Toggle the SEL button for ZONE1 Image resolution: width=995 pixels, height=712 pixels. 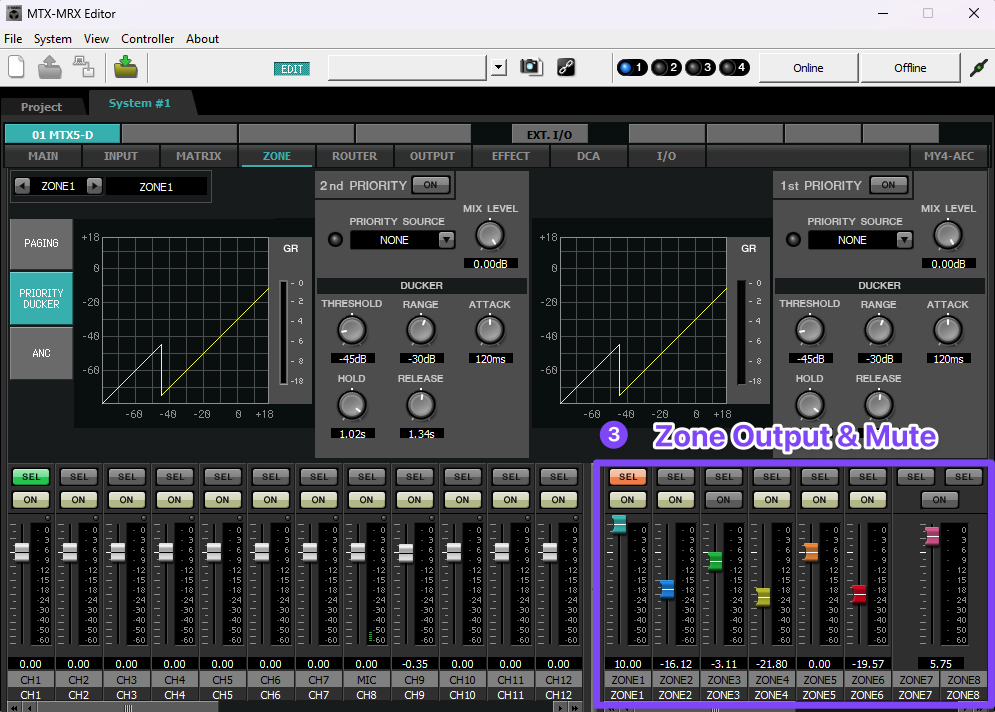(x=628, y=477)
